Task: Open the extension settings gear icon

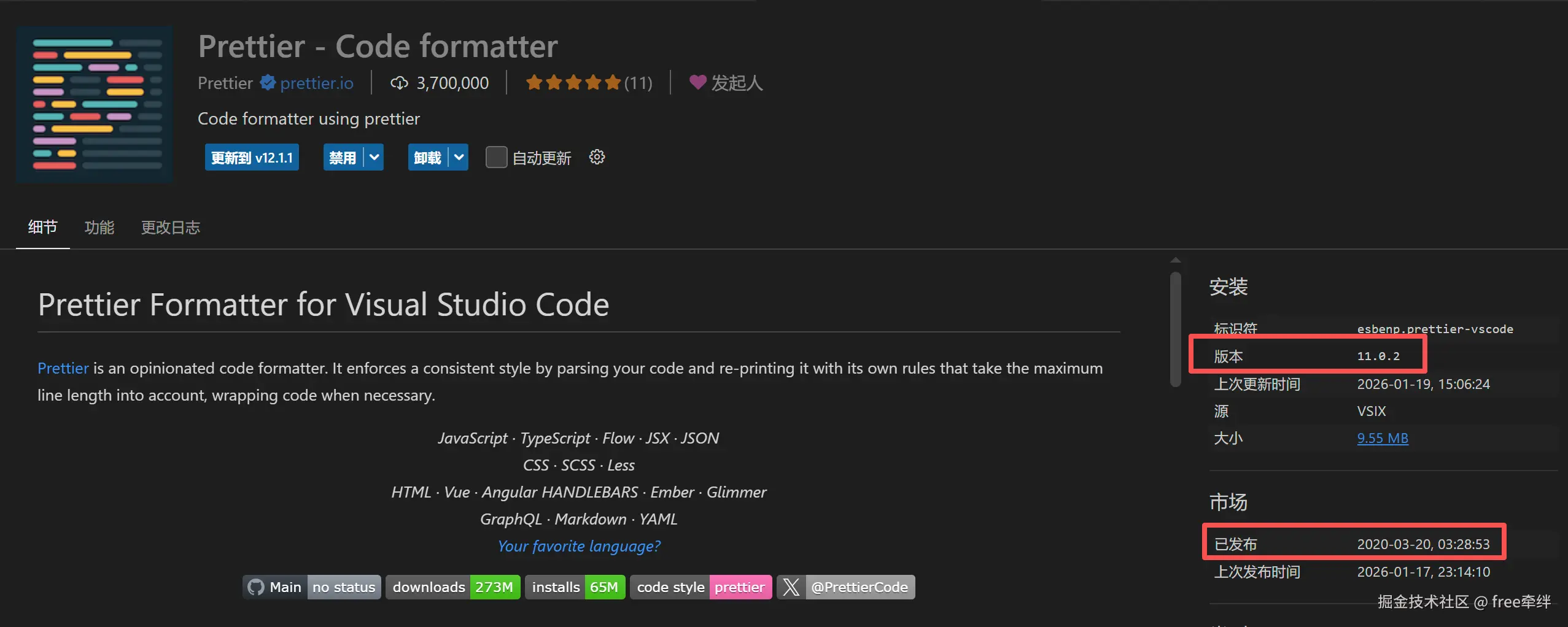Action: [597, 157]
